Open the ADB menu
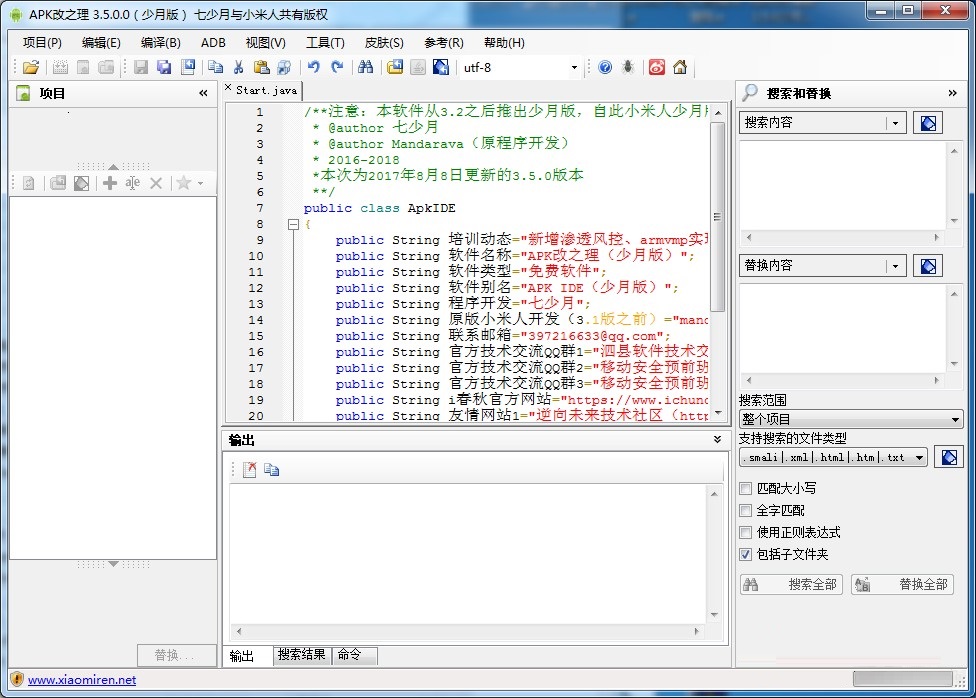This screenshot has height=698, width=976. (213, 42)
